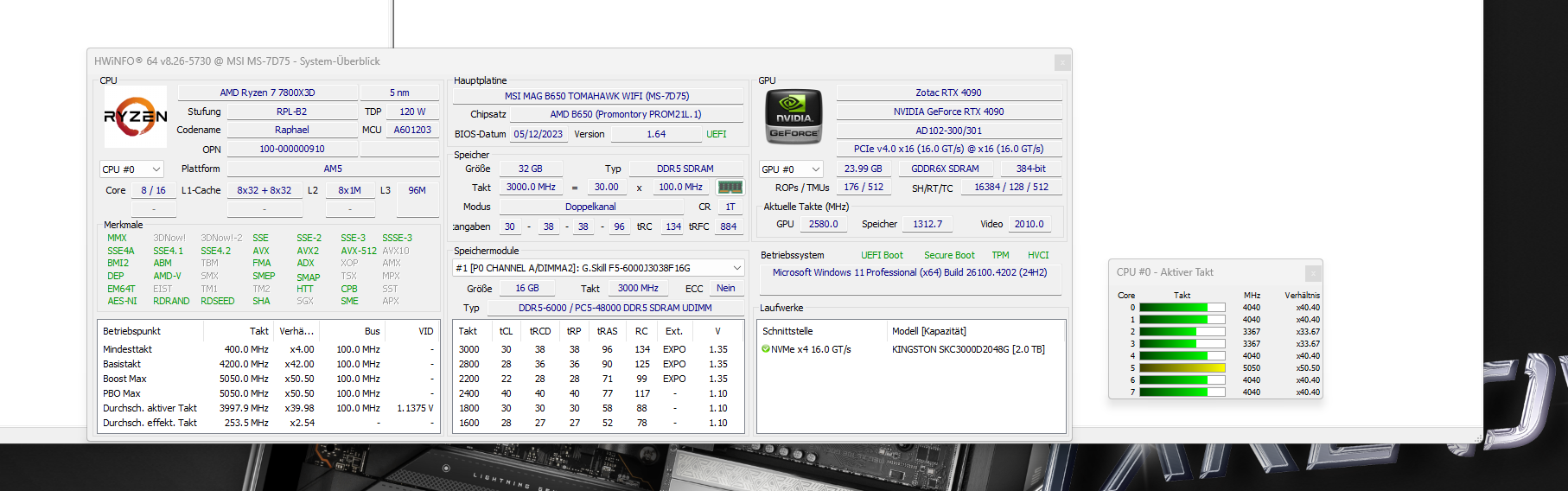Image resolution: width=1568 pixels, height=491 pixels.
Task: Click the AMD Ryzen 7 7800X3D name field
Action: click(267, 92)
